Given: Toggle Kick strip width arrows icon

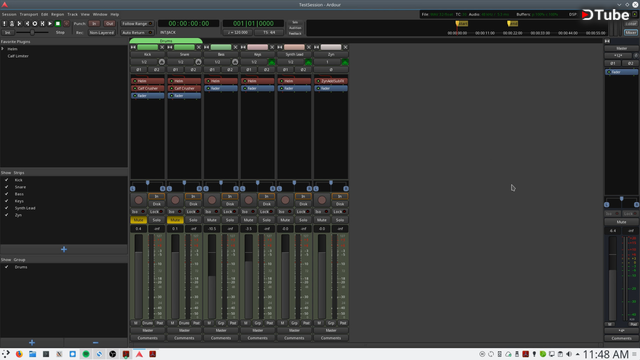Looking at the screenshot, I should click(x=133, y=47).
